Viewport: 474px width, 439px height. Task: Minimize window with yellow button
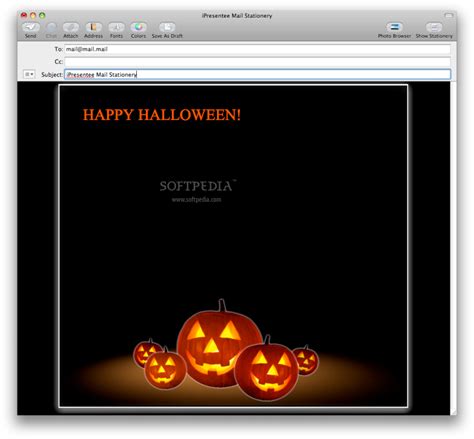point(33,15)
